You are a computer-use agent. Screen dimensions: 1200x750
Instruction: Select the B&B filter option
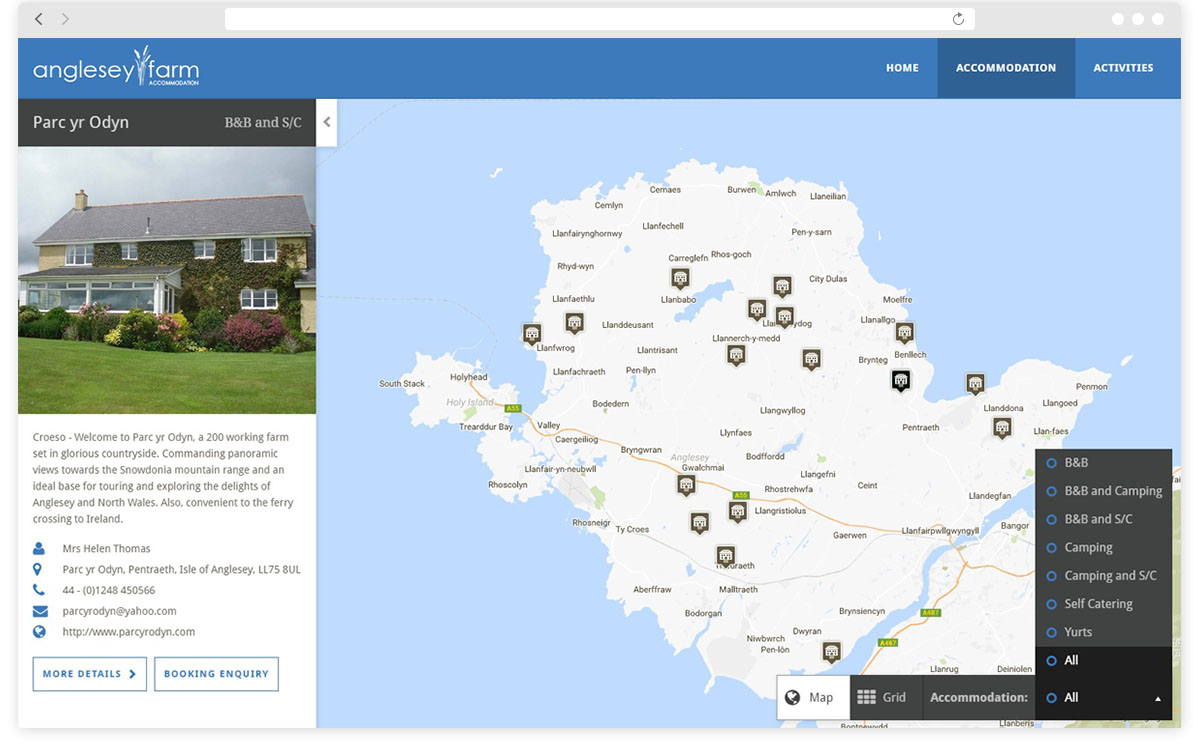pos(1076,463)
